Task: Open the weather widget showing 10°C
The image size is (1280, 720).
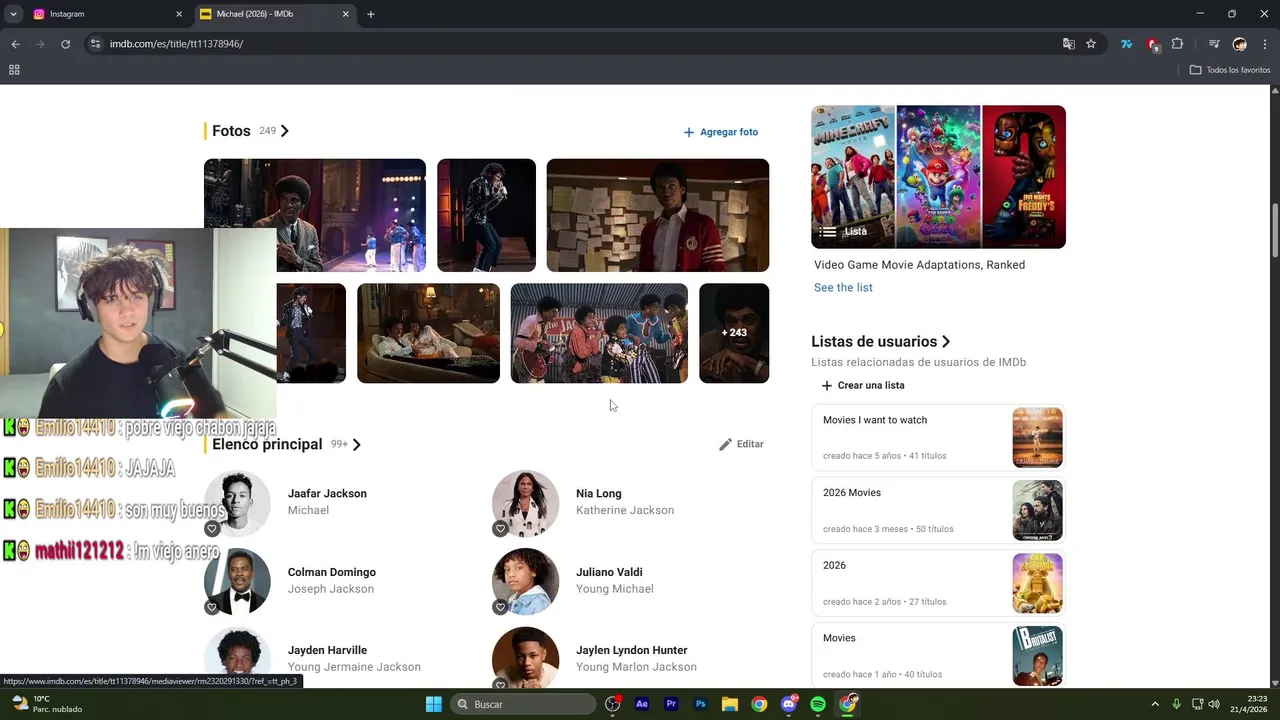Action: 46,704
